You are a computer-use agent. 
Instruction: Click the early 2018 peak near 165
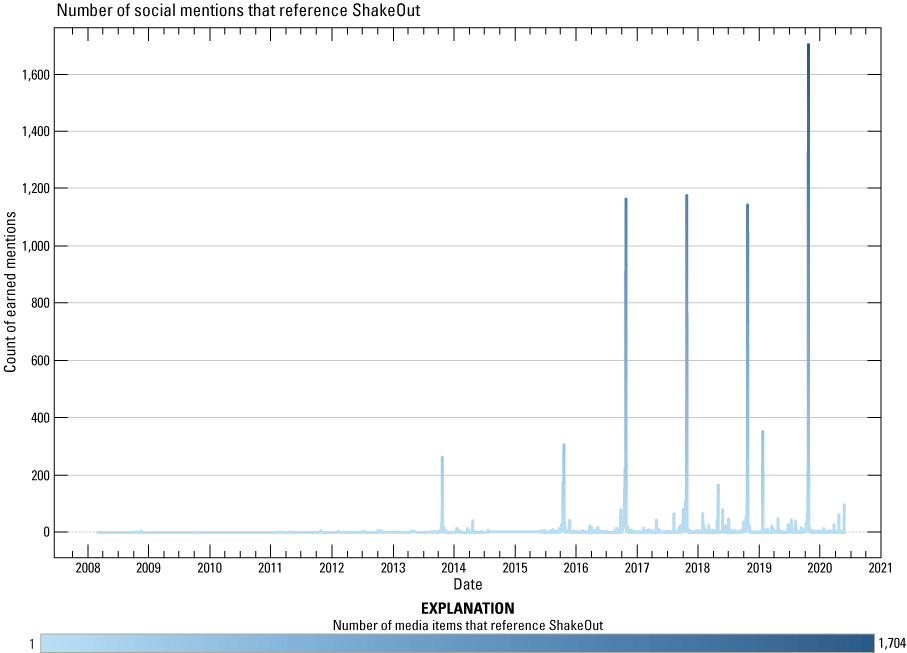click(x=718, y=486)
